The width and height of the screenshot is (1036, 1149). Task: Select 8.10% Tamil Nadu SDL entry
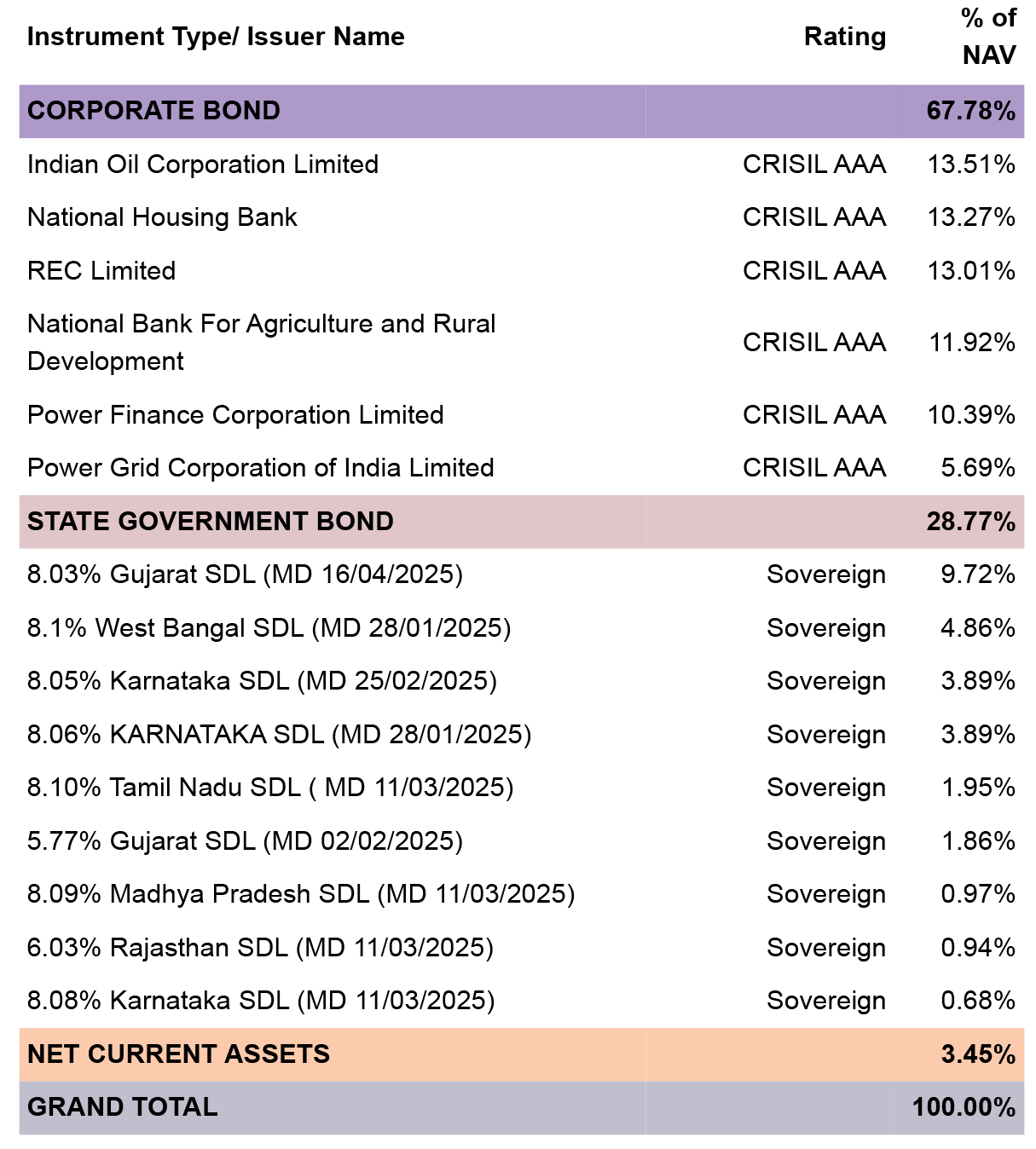click(521, 788)
